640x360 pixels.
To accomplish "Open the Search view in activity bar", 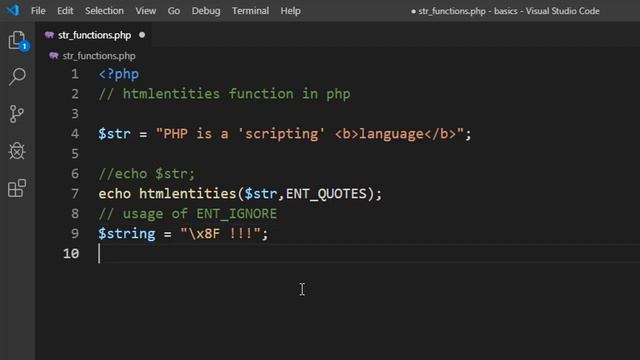I will (17, 77).
